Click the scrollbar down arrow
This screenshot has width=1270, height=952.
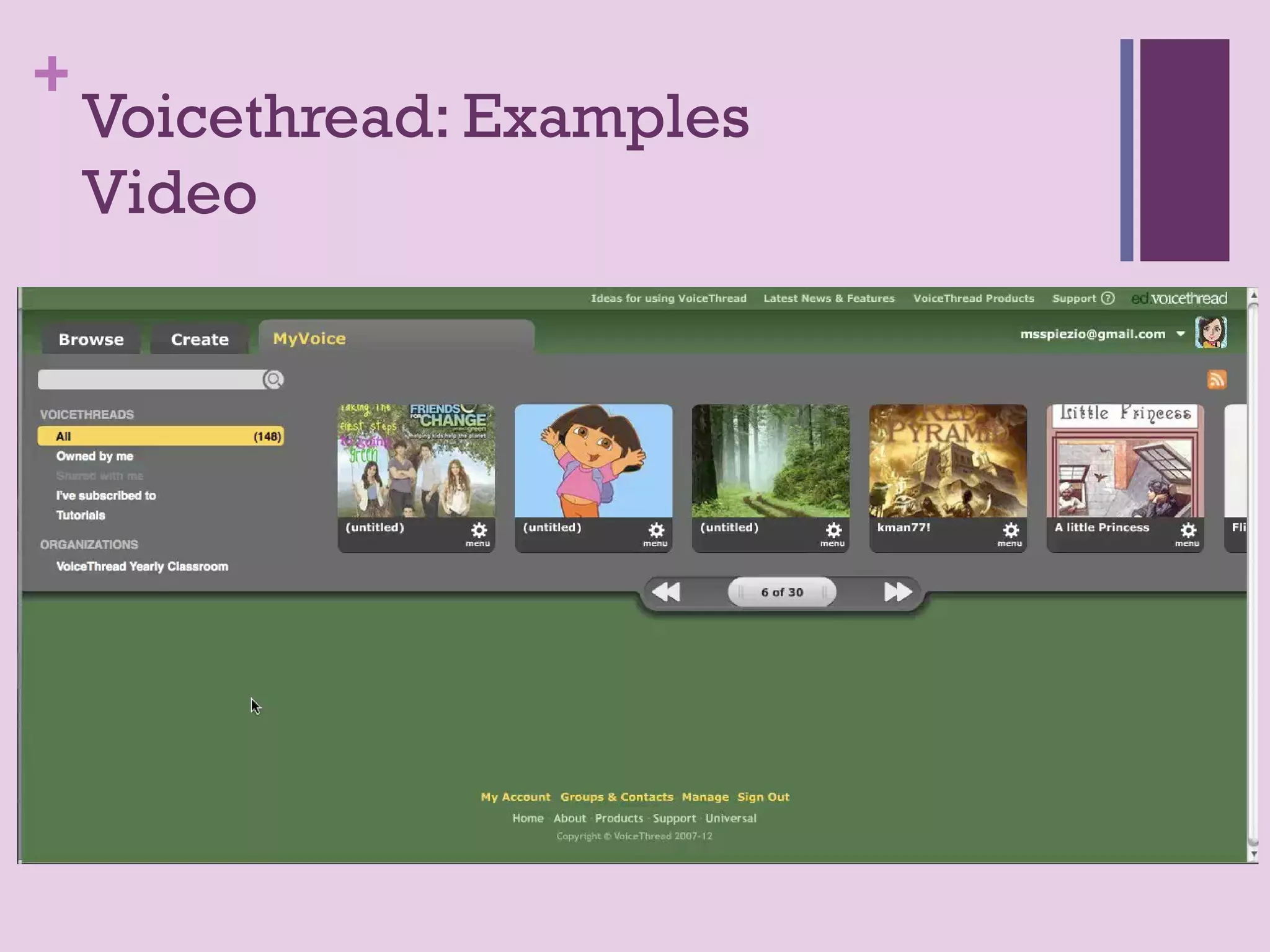1253,855
